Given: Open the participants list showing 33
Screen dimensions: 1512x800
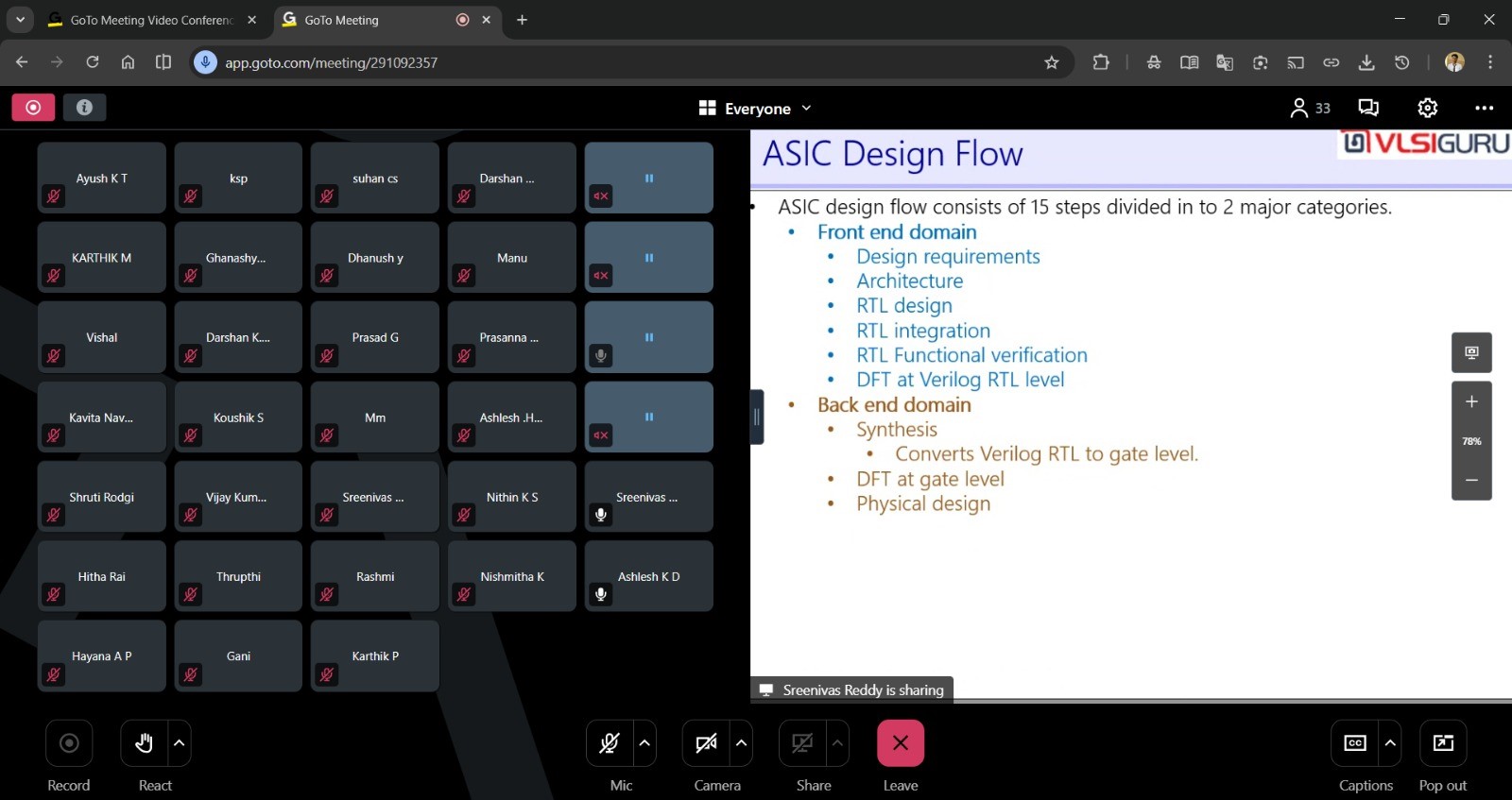Looking at the screenshot, I should pos(1310,109).
